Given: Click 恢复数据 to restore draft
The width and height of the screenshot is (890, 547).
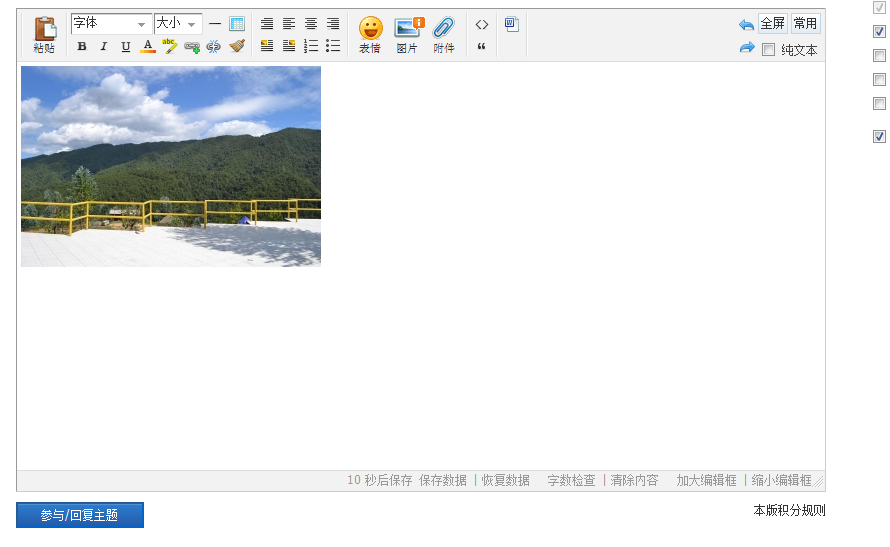Looking at the screenshot, I should pos(506,481).
